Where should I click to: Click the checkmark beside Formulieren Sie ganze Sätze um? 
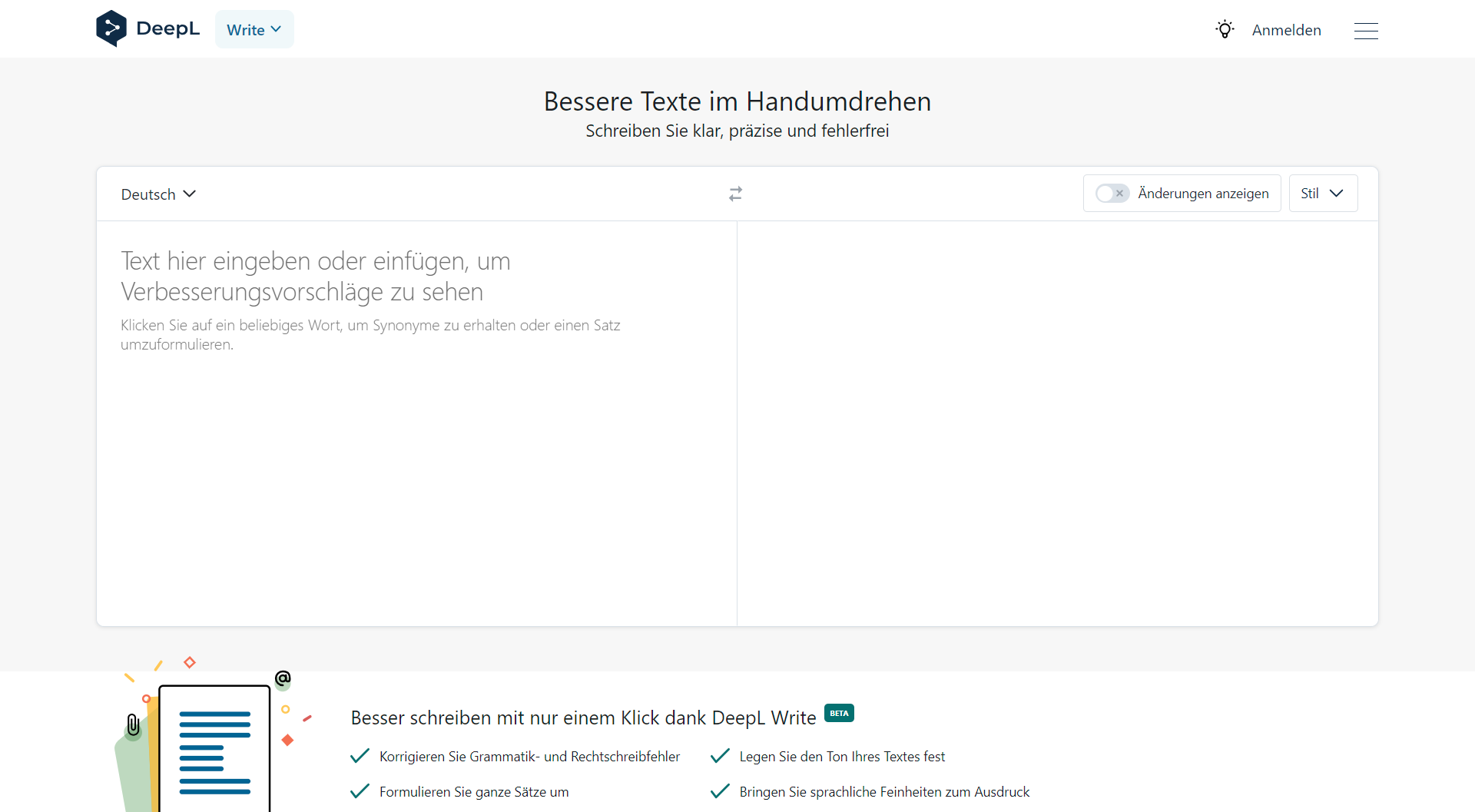point(359,791)
